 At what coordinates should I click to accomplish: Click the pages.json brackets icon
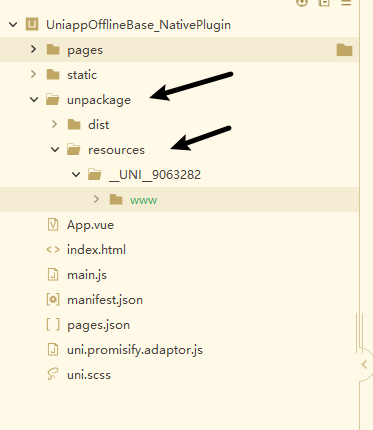point(53,324)
